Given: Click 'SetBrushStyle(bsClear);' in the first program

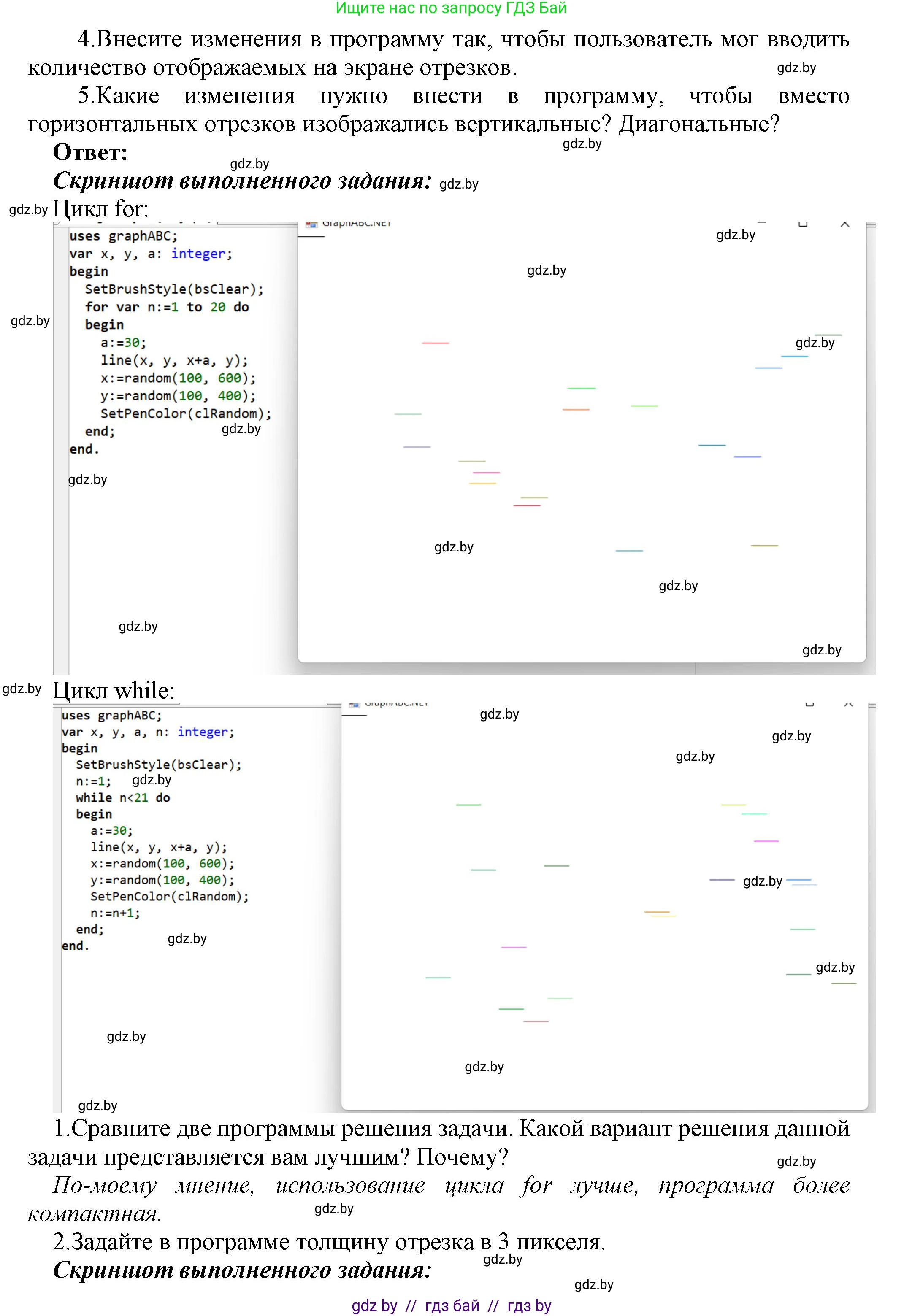Looking at the screenshot, I should tap(174, 289).
